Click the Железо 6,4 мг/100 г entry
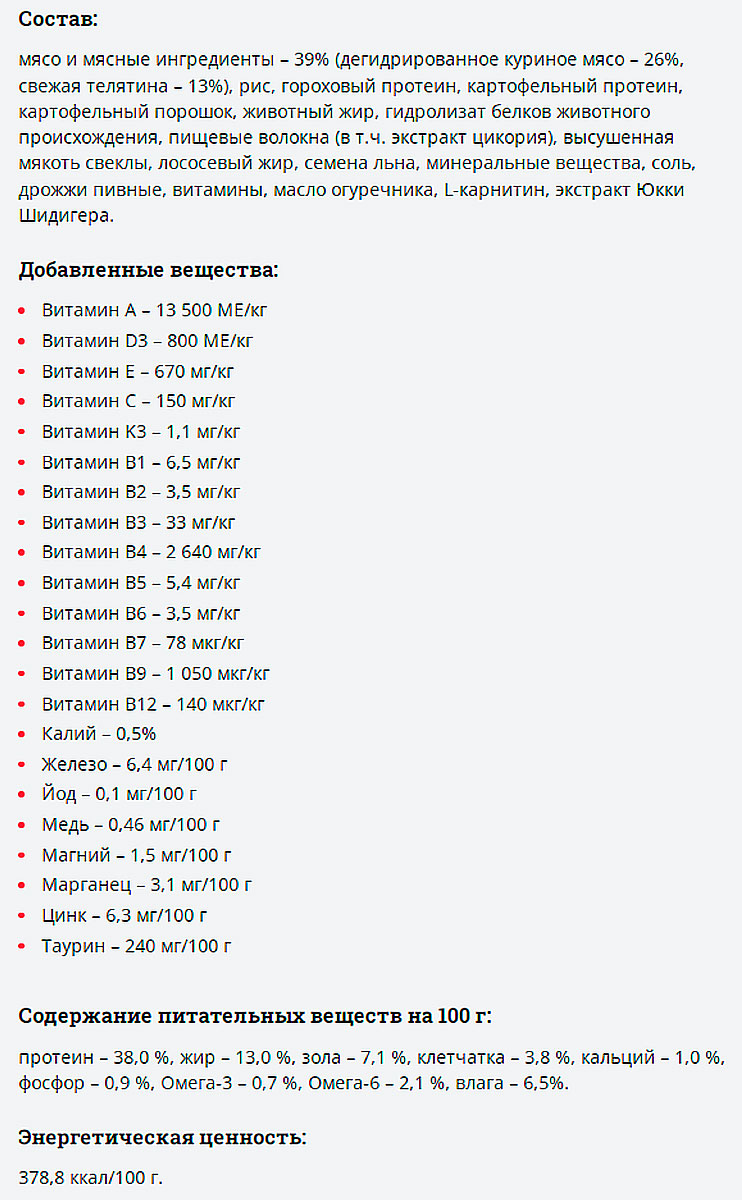The width and height of the screenshot is (742, 1200). pyautogui.click(x=135, y=765)
